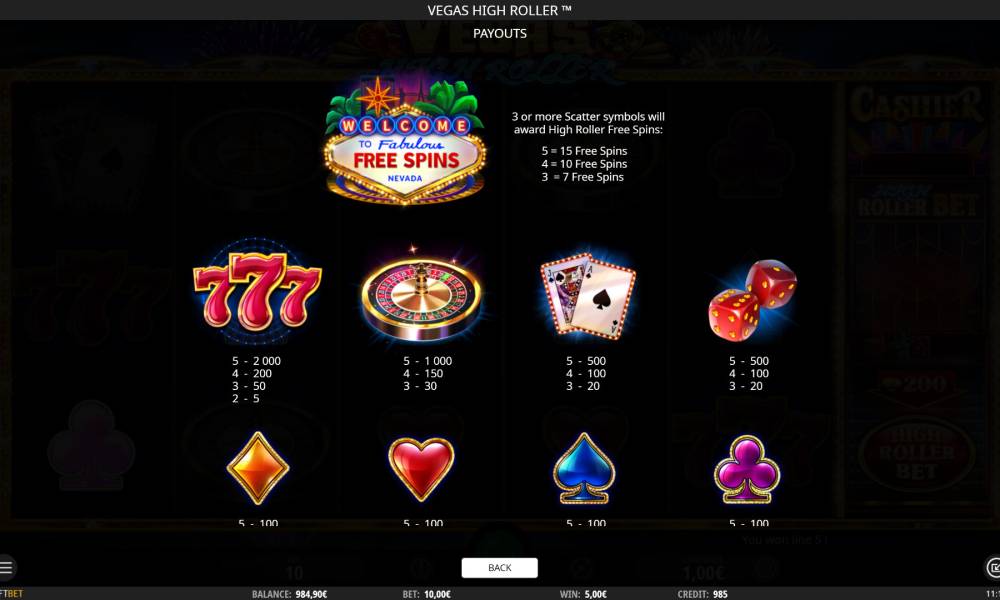
Task: Click the triple sevens 777 symbol
Action: [257, 291]
